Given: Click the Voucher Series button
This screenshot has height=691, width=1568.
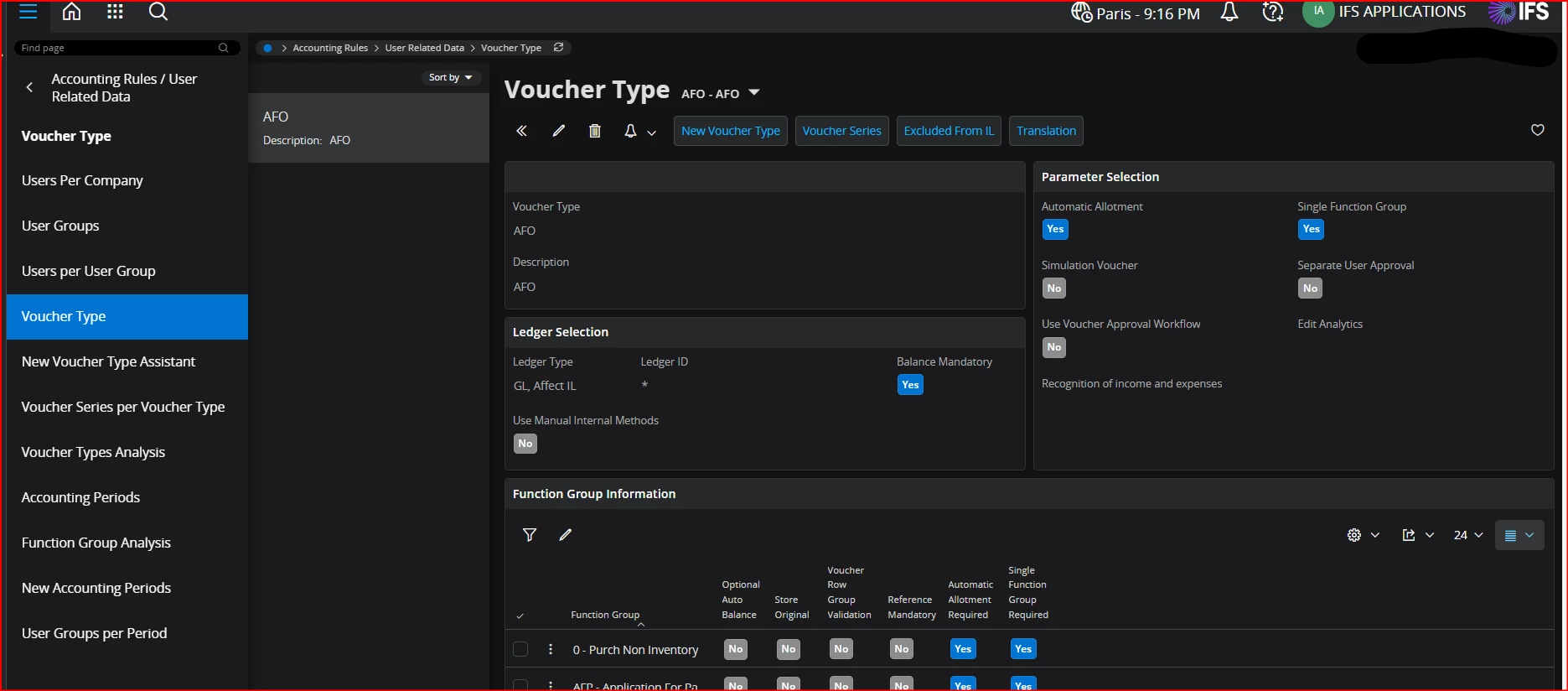Looking at the screenshot, I should pyautogui.click(x=841, y=131).
